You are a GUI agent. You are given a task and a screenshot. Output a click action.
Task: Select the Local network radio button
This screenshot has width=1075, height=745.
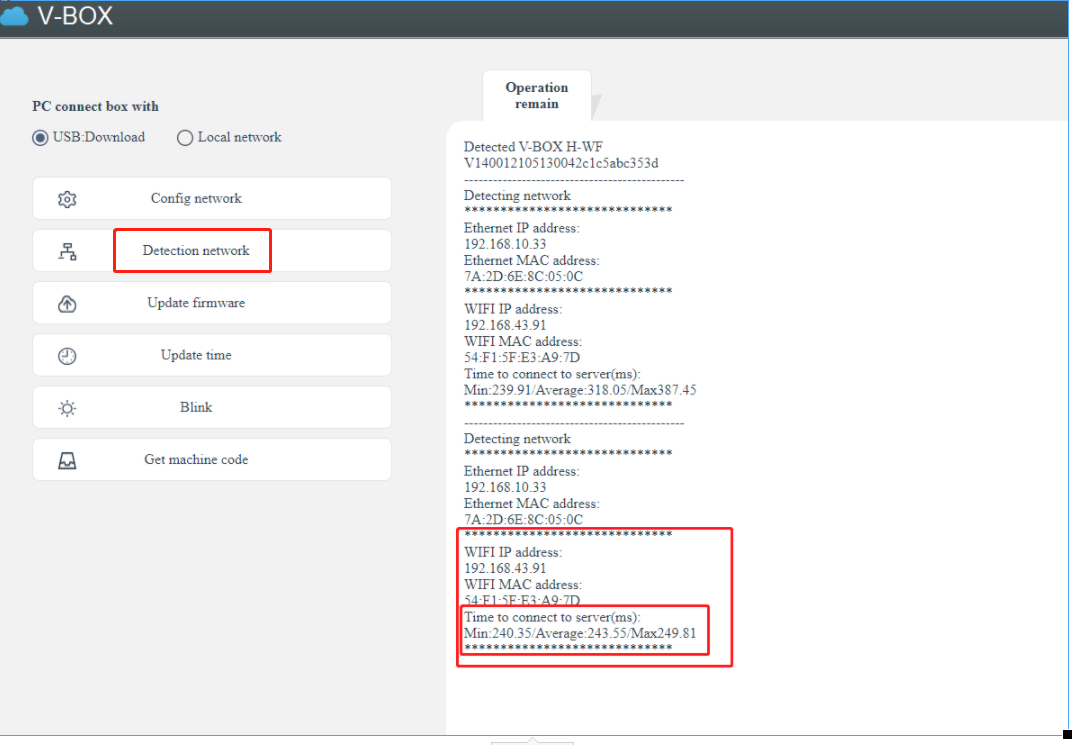(x=184, y=138)
